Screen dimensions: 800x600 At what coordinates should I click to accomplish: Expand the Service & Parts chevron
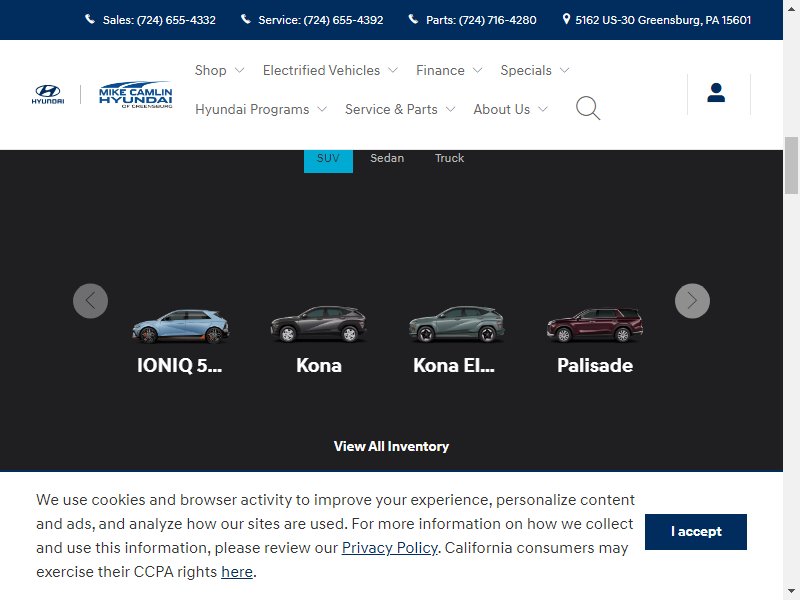pyautogui.click(x=451, y=109)
